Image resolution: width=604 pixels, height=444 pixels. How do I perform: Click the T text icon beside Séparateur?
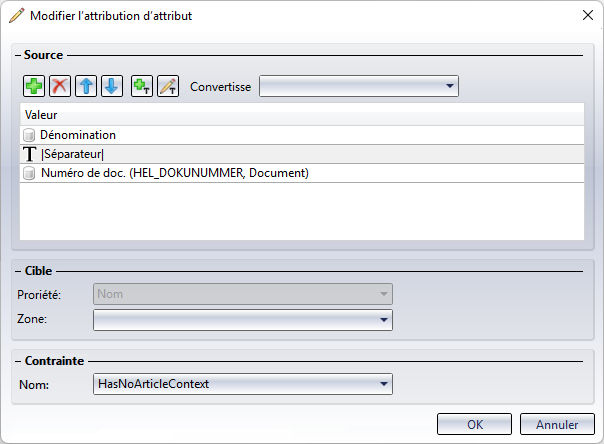point(30,154)
